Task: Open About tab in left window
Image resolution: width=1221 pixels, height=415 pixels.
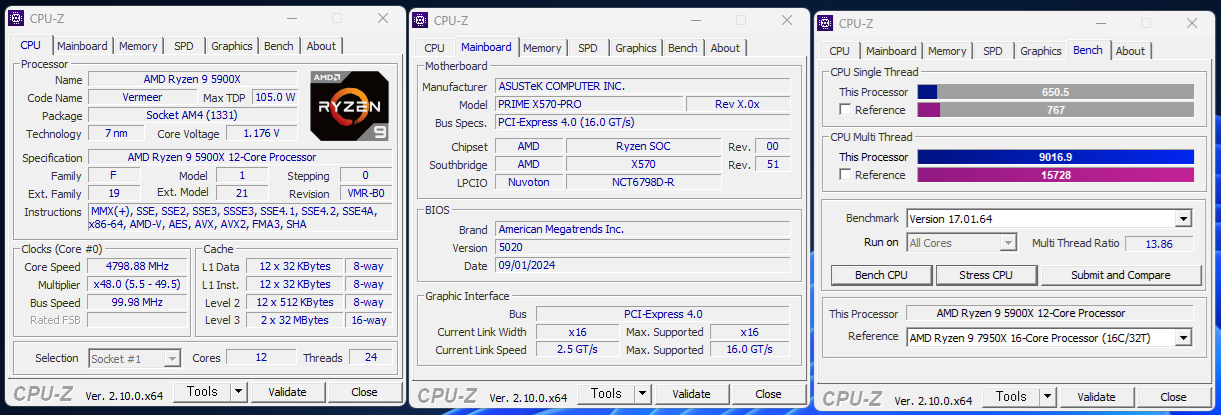Action: 321,46
